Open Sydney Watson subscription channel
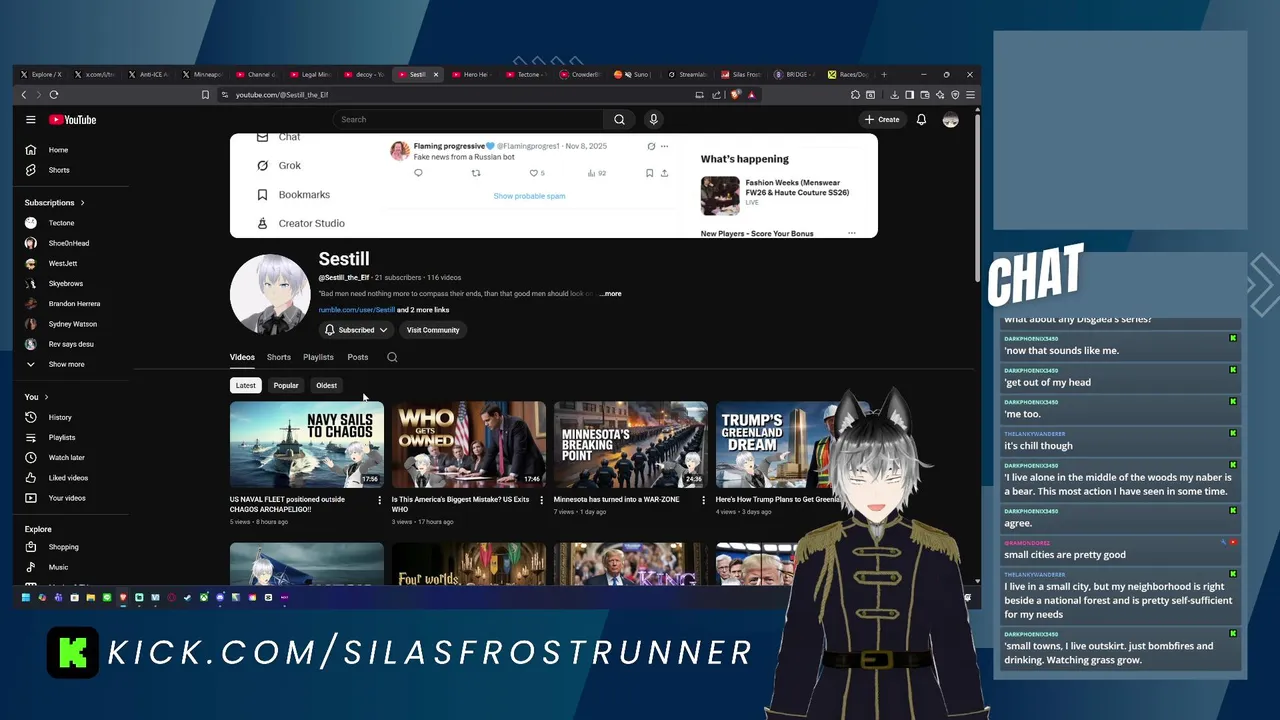 click(x=72, y=324)
